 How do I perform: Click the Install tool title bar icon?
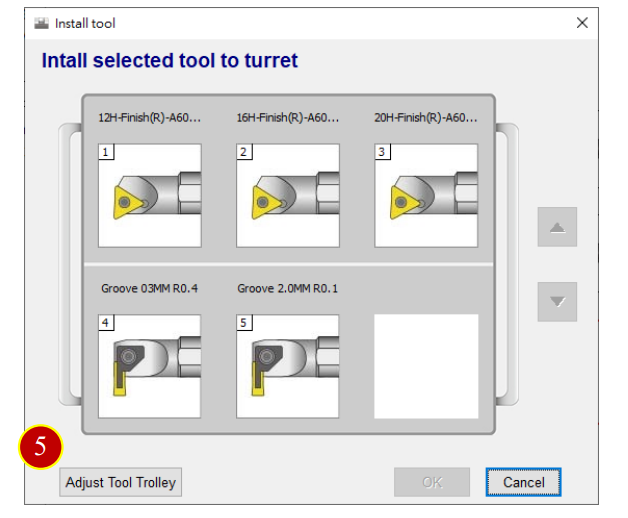click(x=41, y=23)
